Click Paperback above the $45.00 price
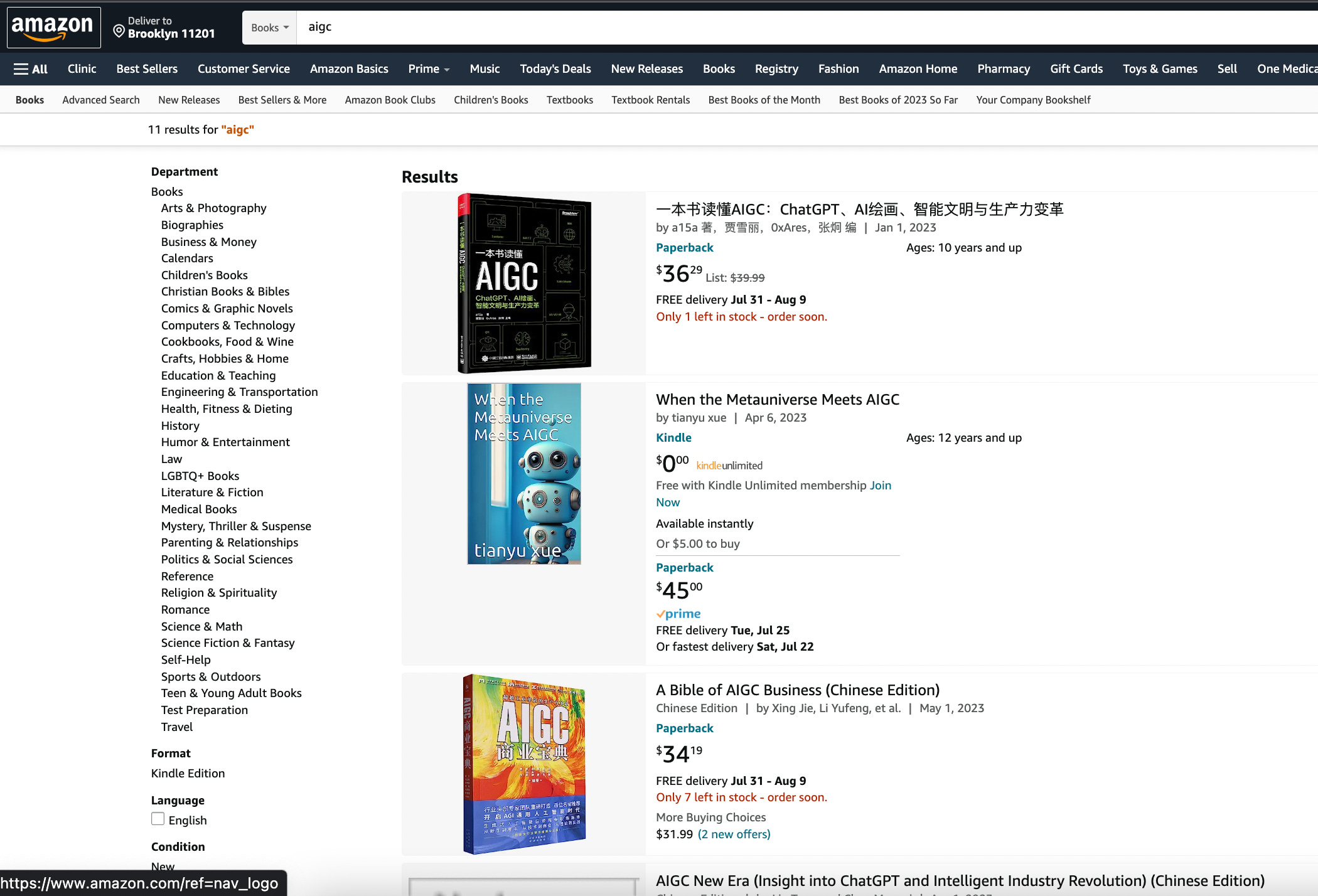The height and width of the screenshot is (896, 1318). coord(685,567)
